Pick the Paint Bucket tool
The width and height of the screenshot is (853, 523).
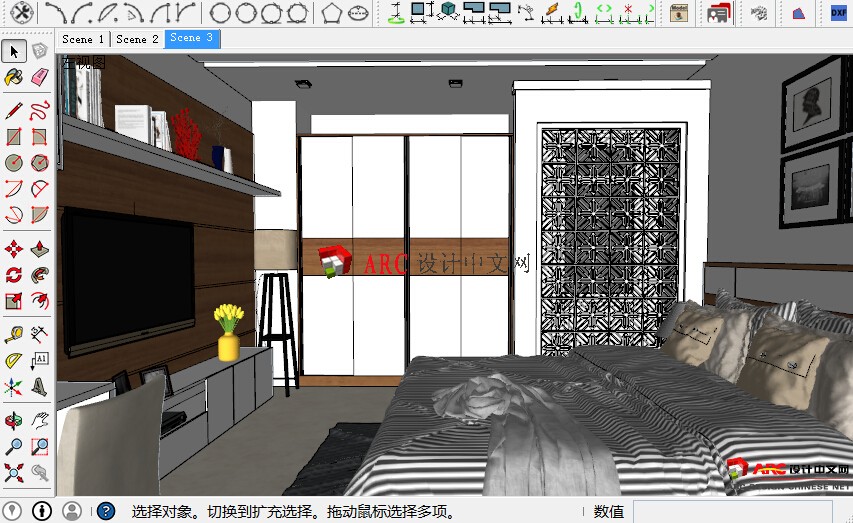tap(14, 78)
